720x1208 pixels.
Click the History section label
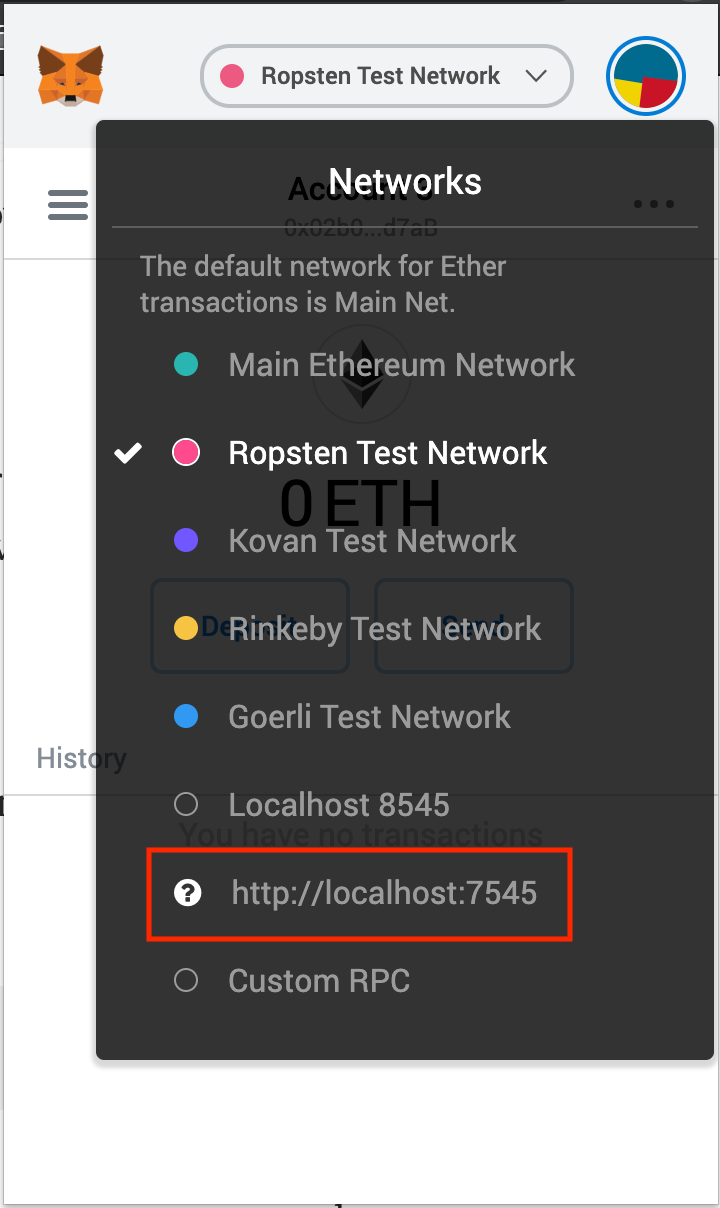point(81,758)
